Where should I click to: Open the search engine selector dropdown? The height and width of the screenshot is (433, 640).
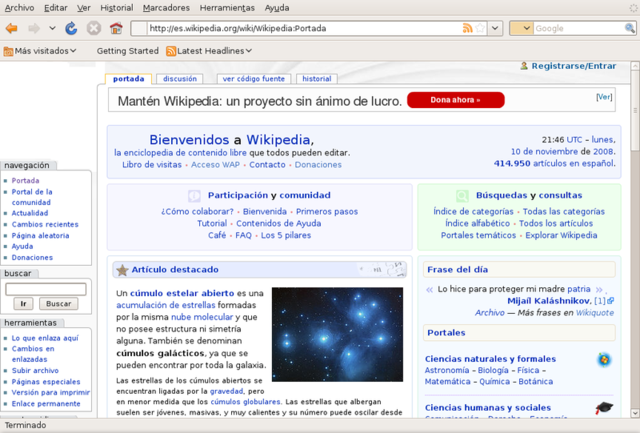coord(521,28)
